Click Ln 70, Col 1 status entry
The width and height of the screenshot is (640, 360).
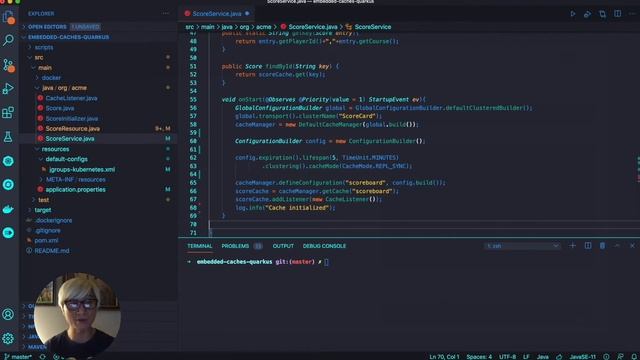444,357
